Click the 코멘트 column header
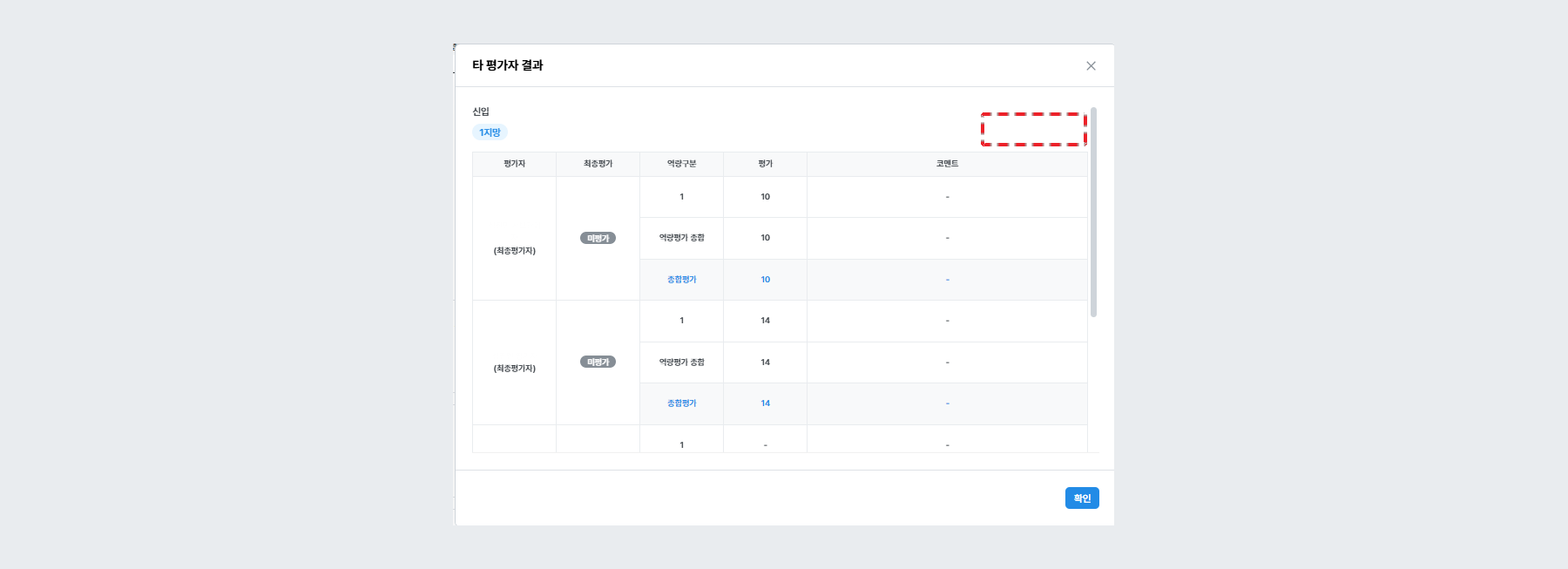This screenshot has height=569, width=1568. [947, 164]
